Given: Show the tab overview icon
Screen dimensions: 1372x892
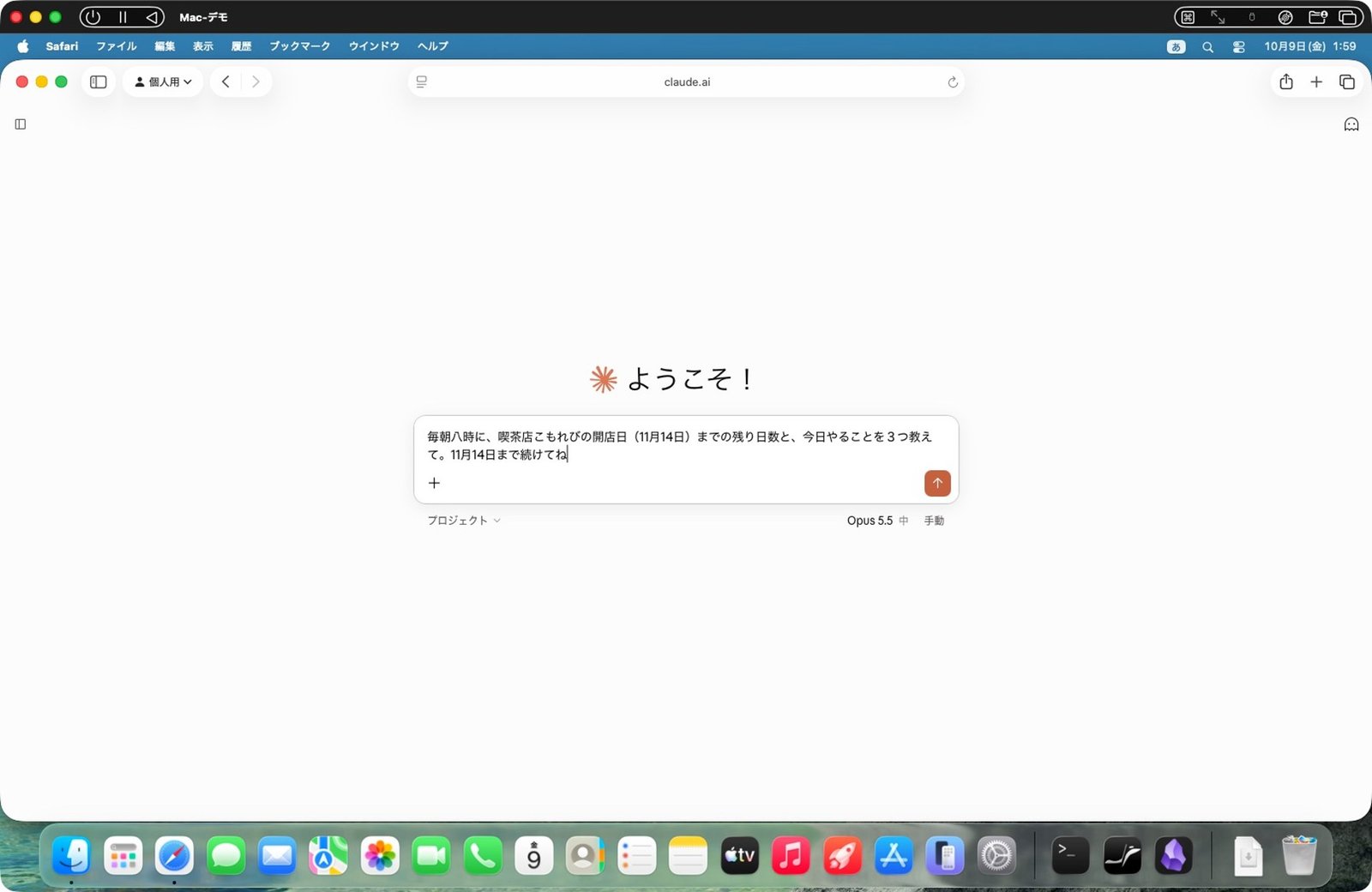Looking at the screenshot, I should click(1347, 81).
